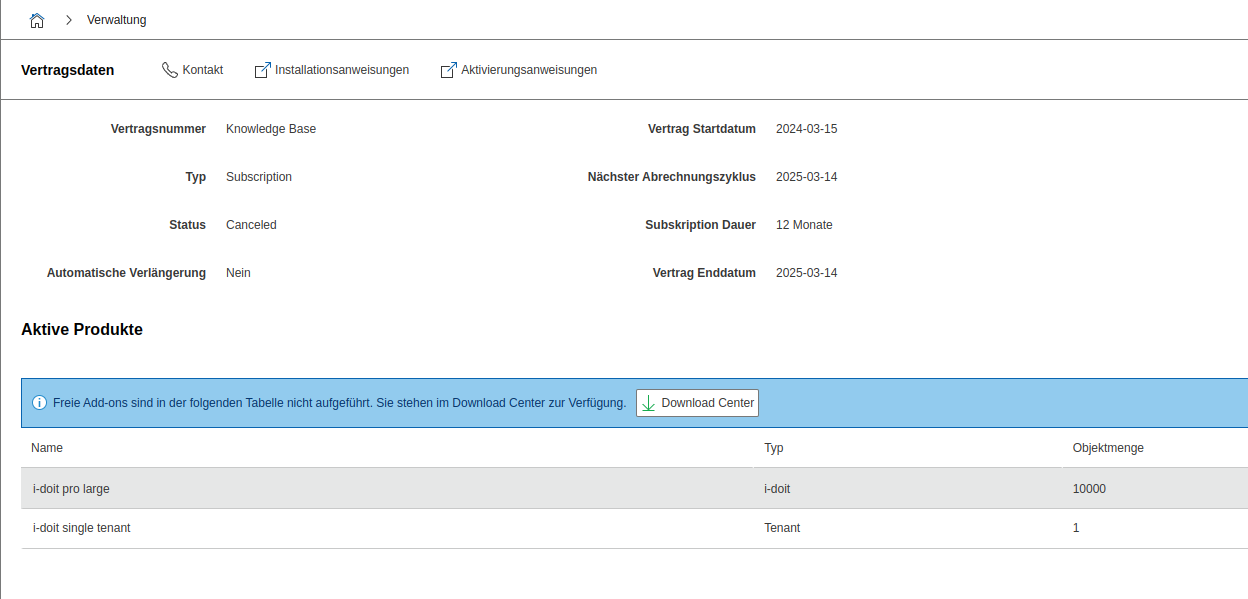The image size is (1248, 599).
Task: Click the Vertragsdaten heading
Action: 68,70
